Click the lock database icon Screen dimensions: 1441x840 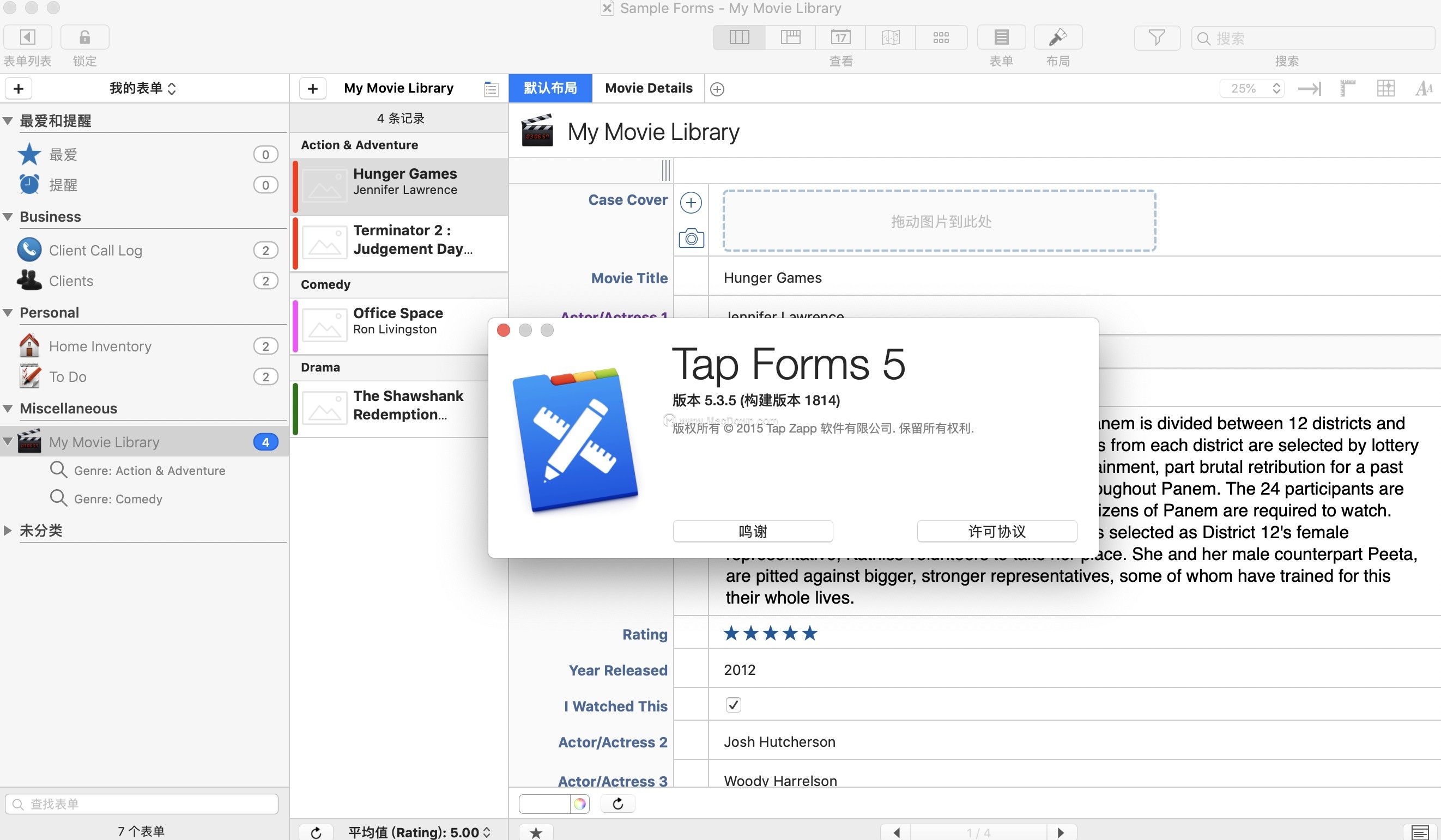coord(84,37)
